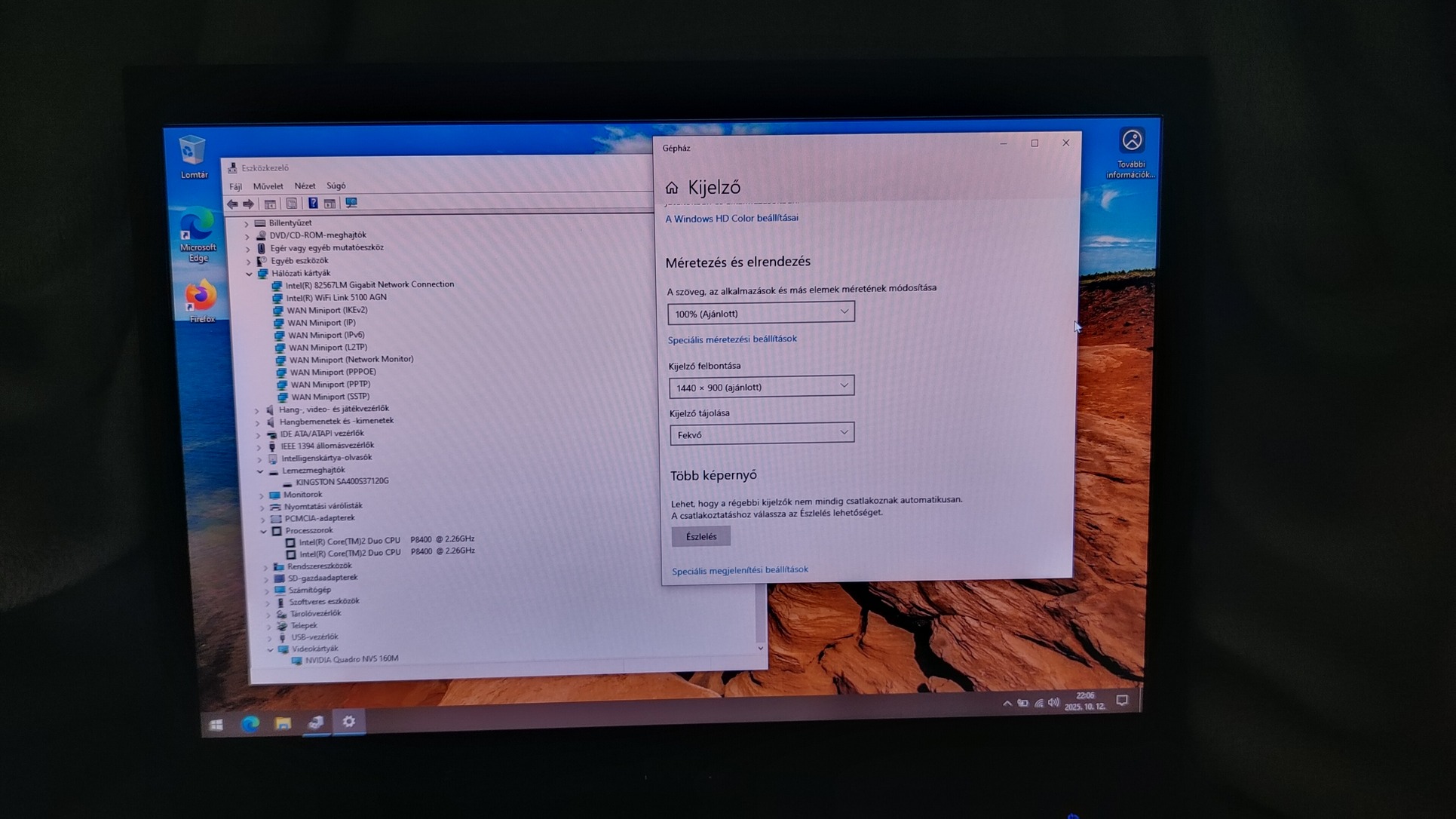Open the scaling 100% (Ajánlott) dropdown
This screenshot has height=819, width=1456.
pyautogui.click(x=761, y=313)
